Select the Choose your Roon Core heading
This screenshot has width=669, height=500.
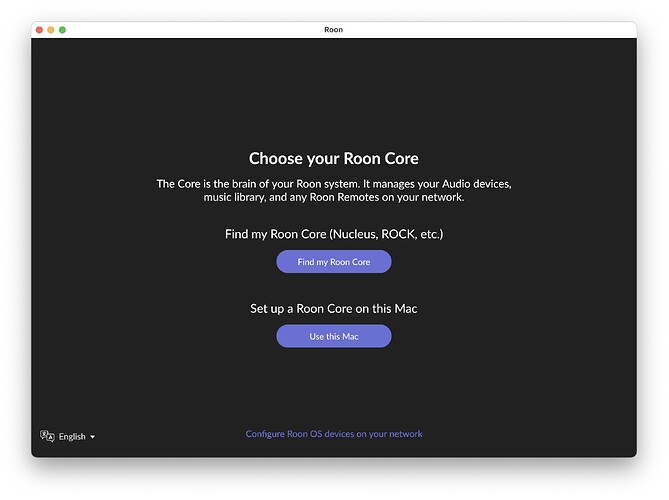pyautogui.click(x=333, y=158)
